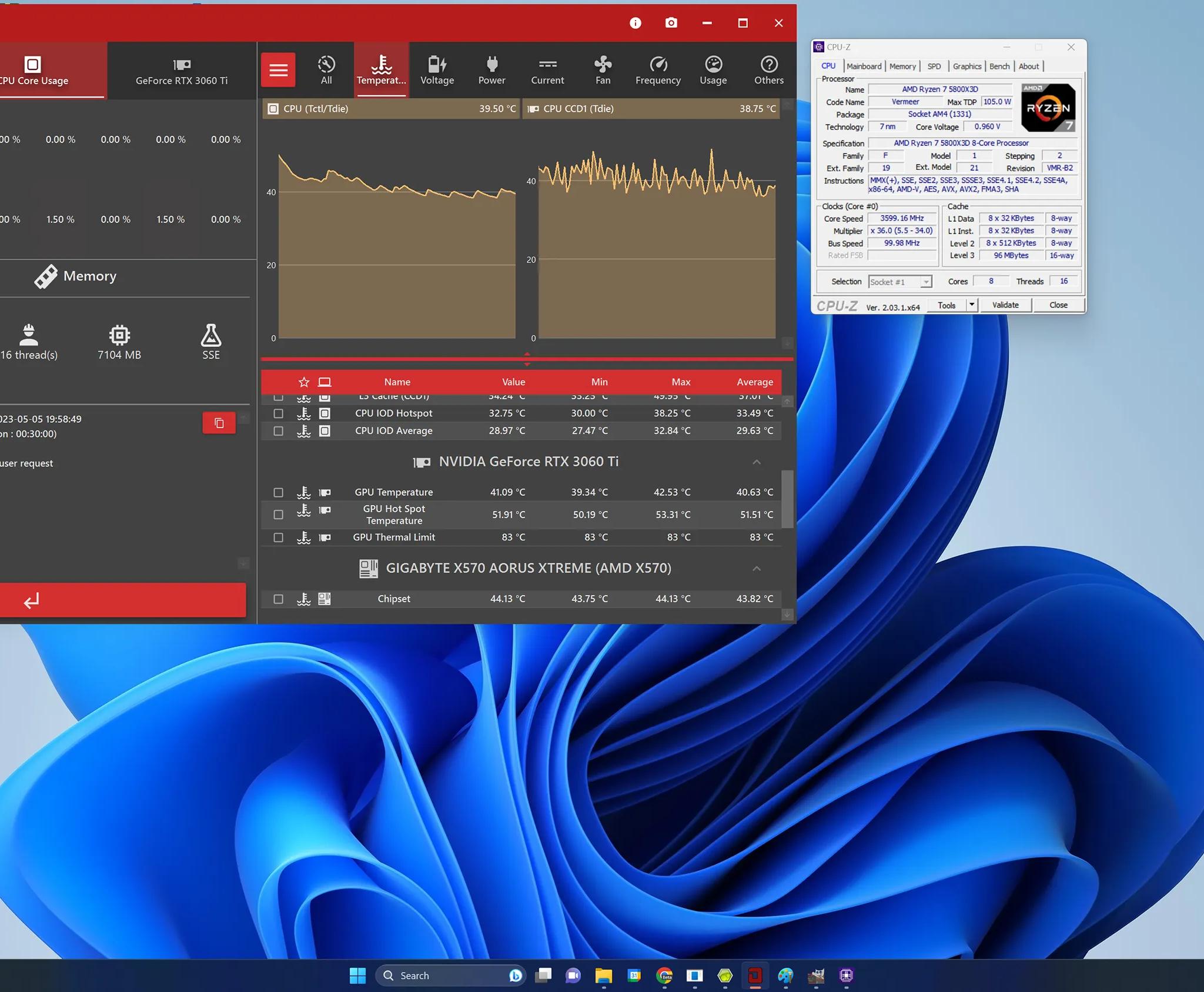Click graph area scroll down arrow

coord(787,343)
